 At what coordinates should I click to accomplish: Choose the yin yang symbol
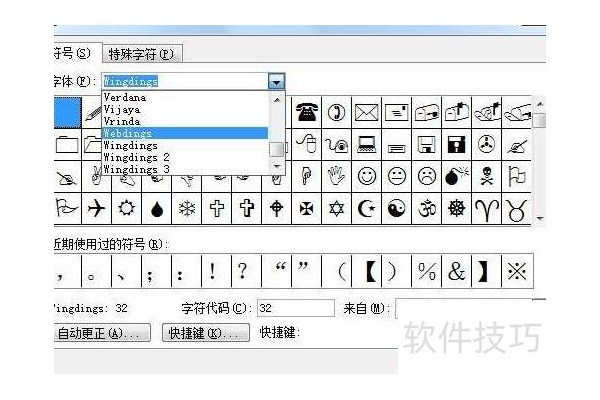[397, 209]
